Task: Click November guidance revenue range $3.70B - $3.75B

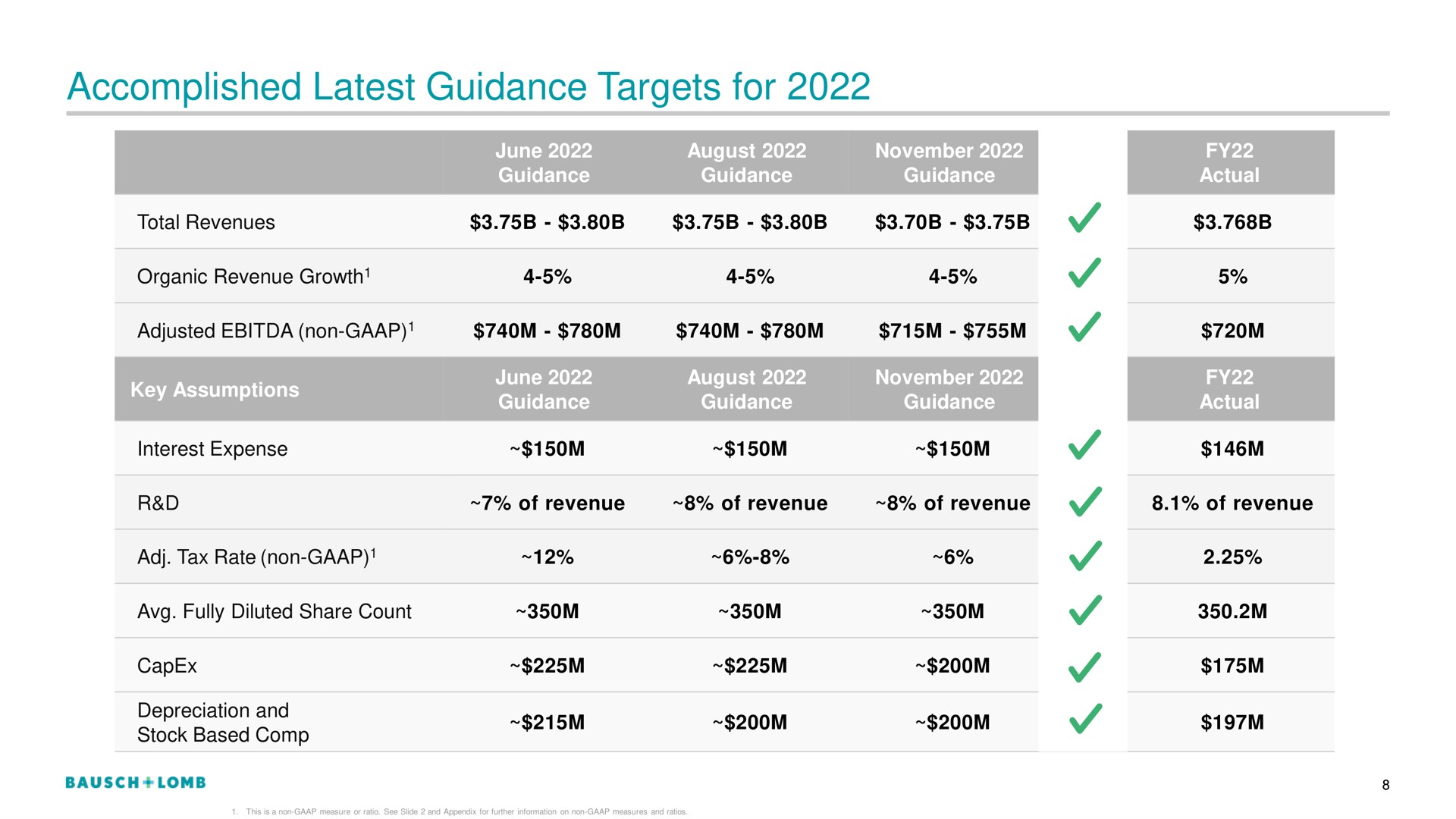Action: tap(952, 222)
